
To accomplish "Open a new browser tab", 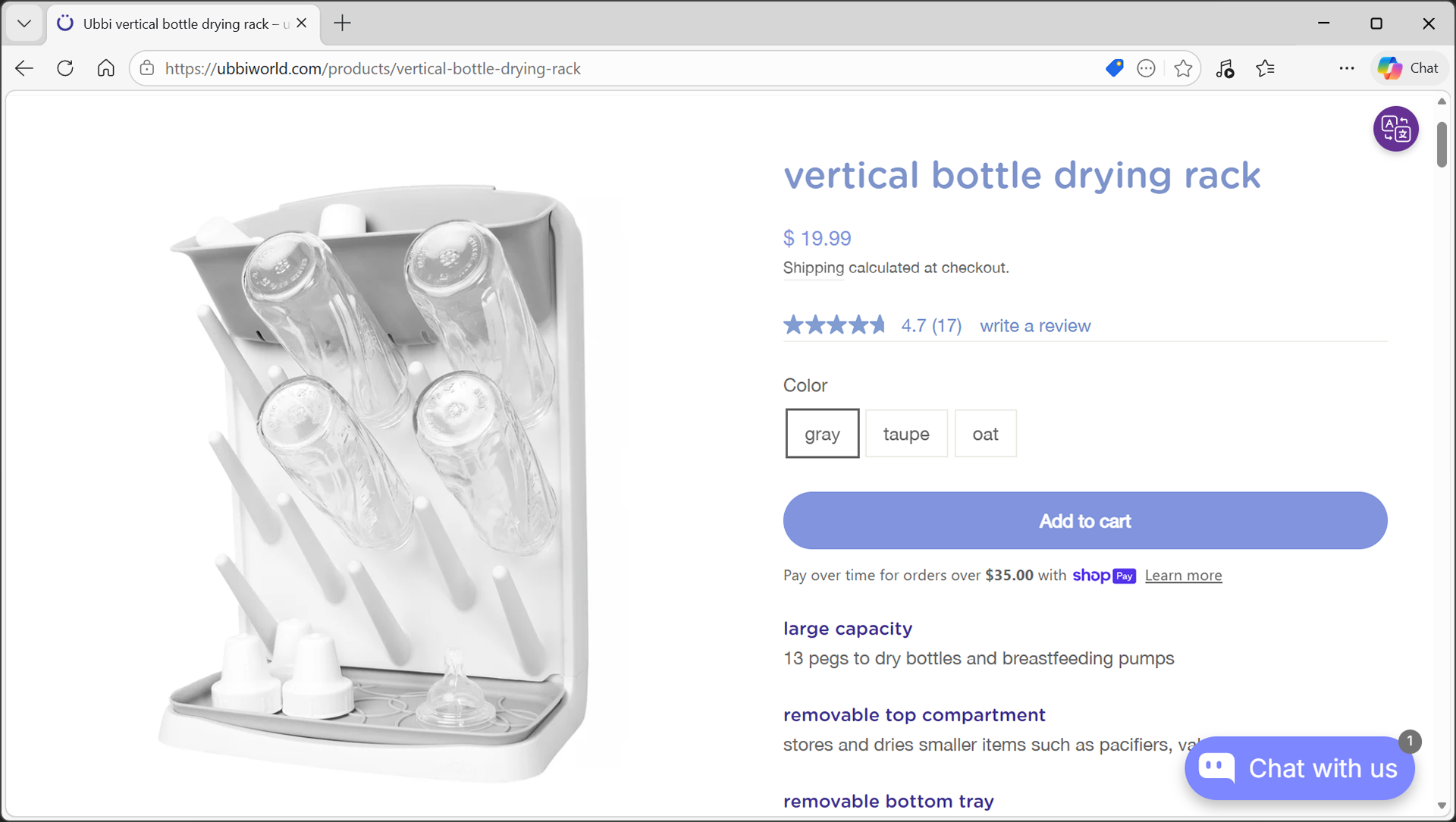I will click(343, 24).
